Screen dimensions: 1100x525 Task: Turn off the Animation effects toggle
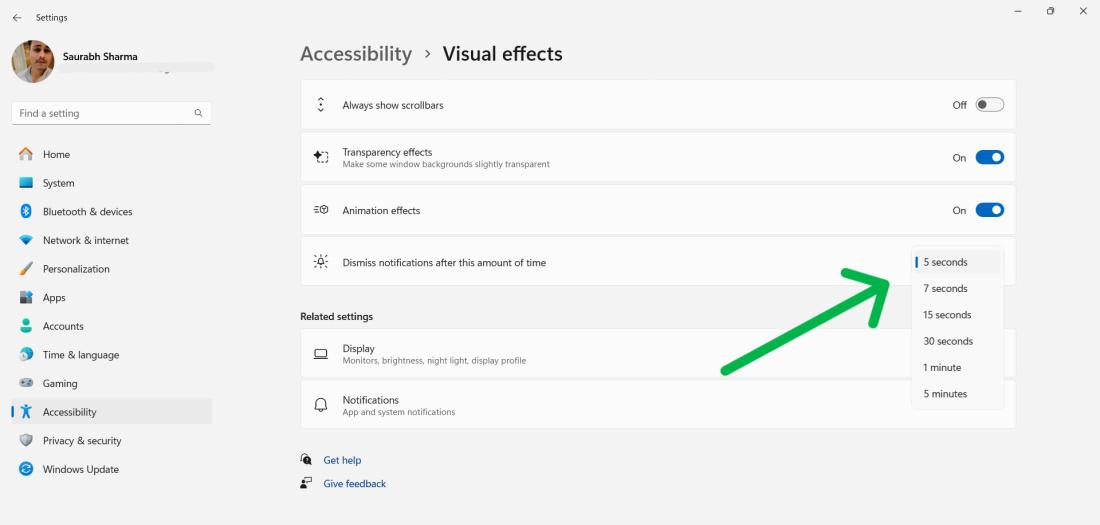click(x=989, y=210)
